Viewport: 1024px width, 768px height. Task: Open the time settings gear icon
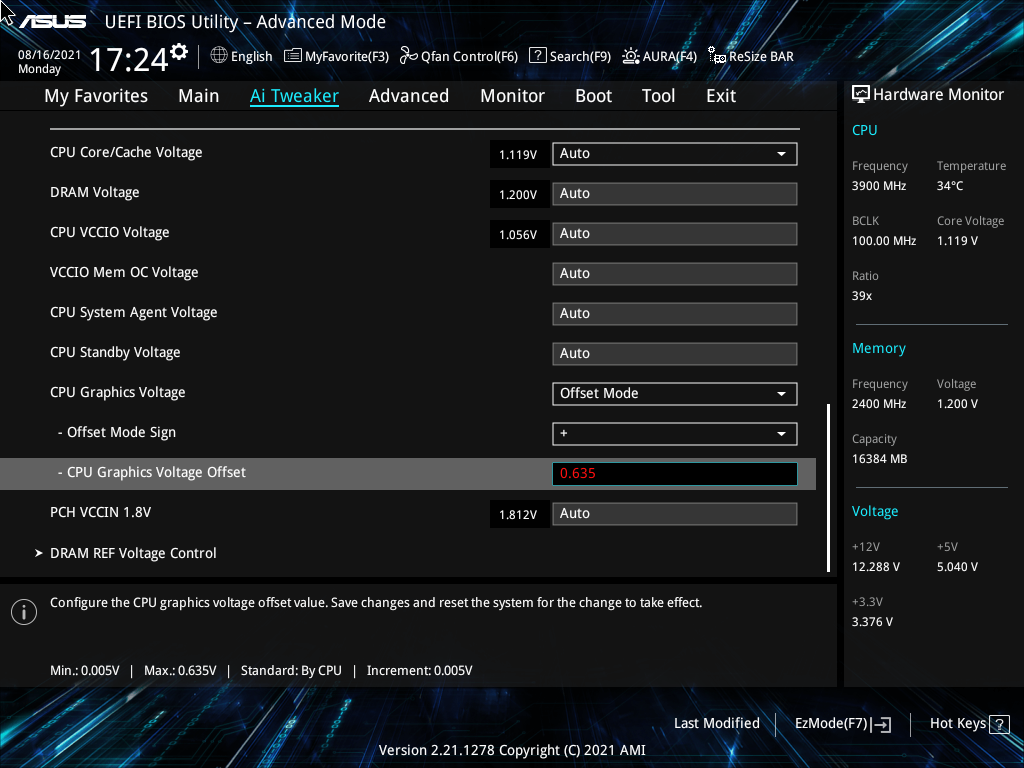(179, 52)
